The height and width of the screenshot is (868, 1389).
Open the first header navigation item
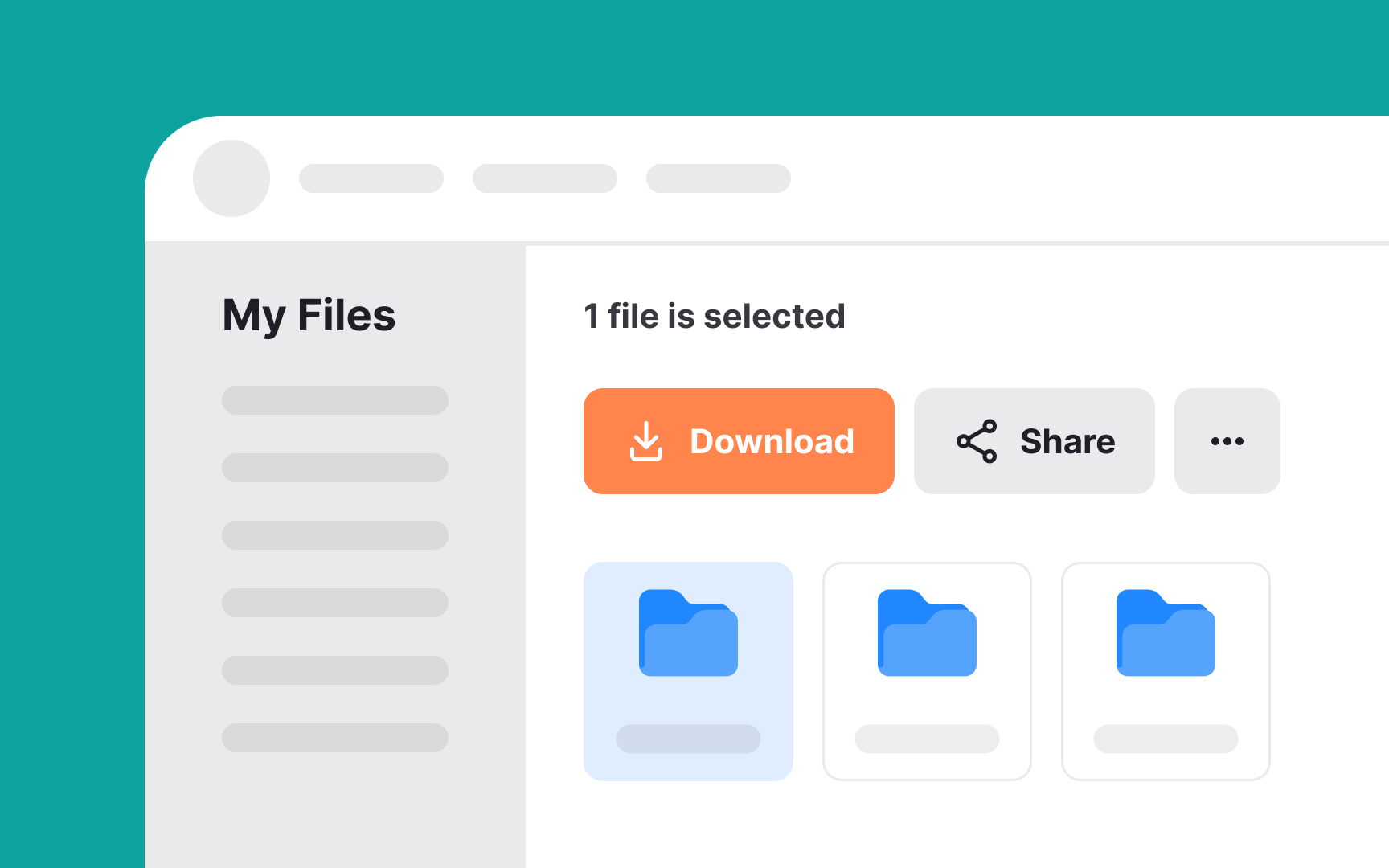click(371, 178)
